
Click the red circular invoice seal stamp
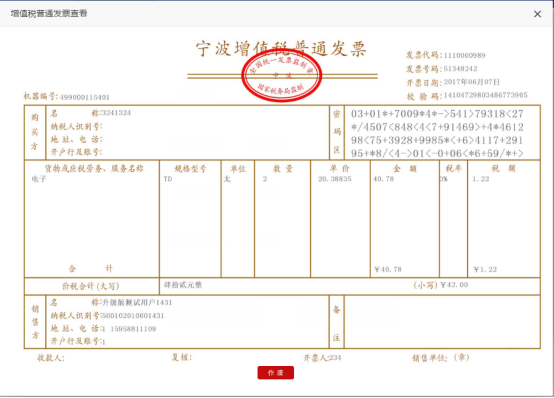point(281,75)
